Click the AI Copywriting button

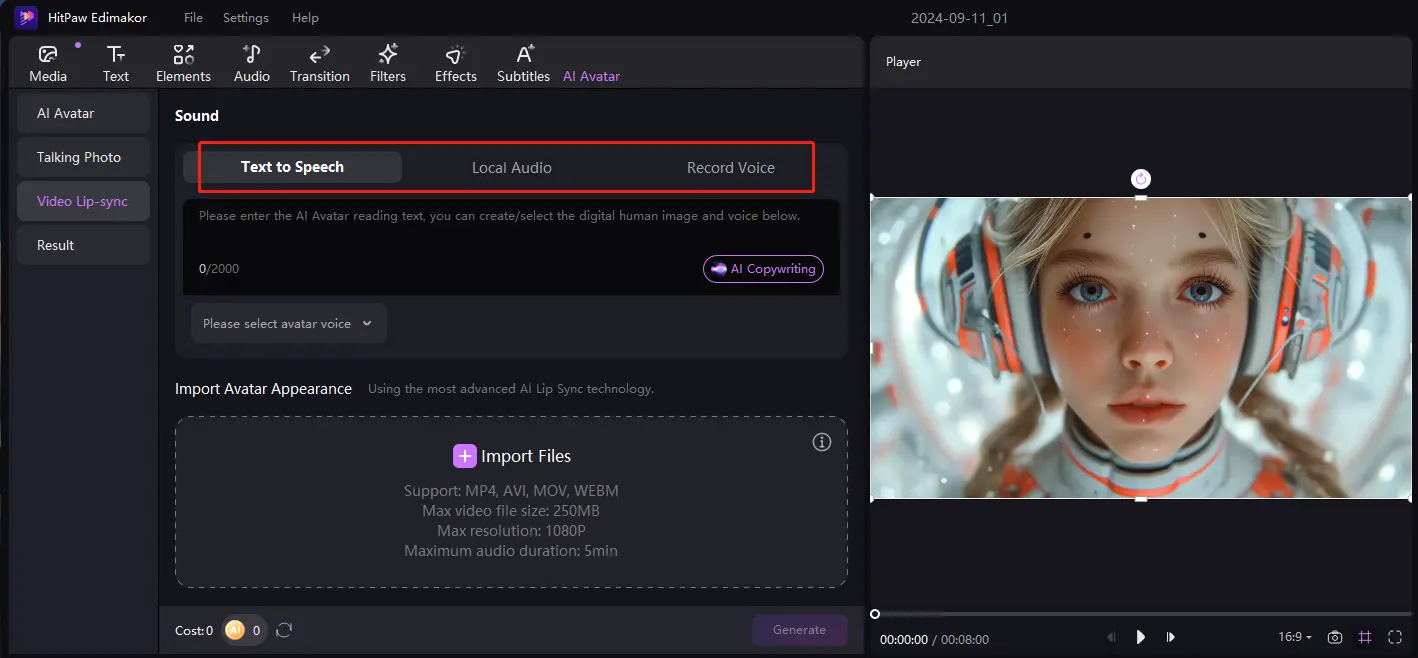[x=763, y=268]
